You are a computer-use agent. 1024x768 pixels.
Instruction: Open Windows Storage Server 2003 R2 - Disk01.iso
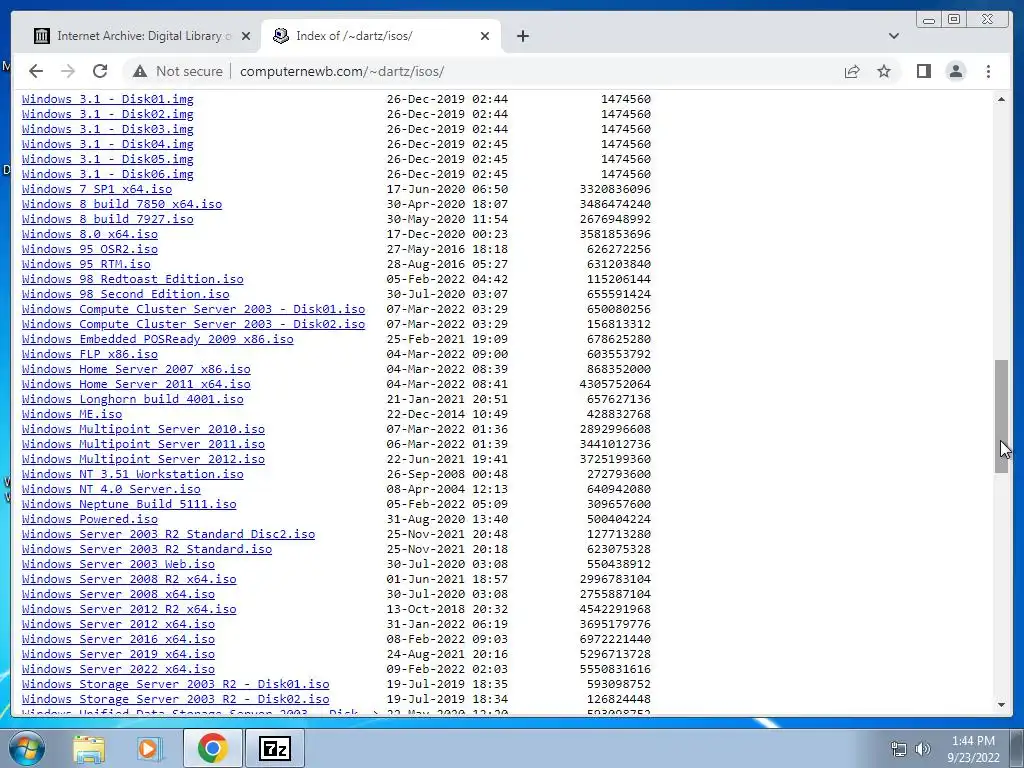click(x=176, y=685)
